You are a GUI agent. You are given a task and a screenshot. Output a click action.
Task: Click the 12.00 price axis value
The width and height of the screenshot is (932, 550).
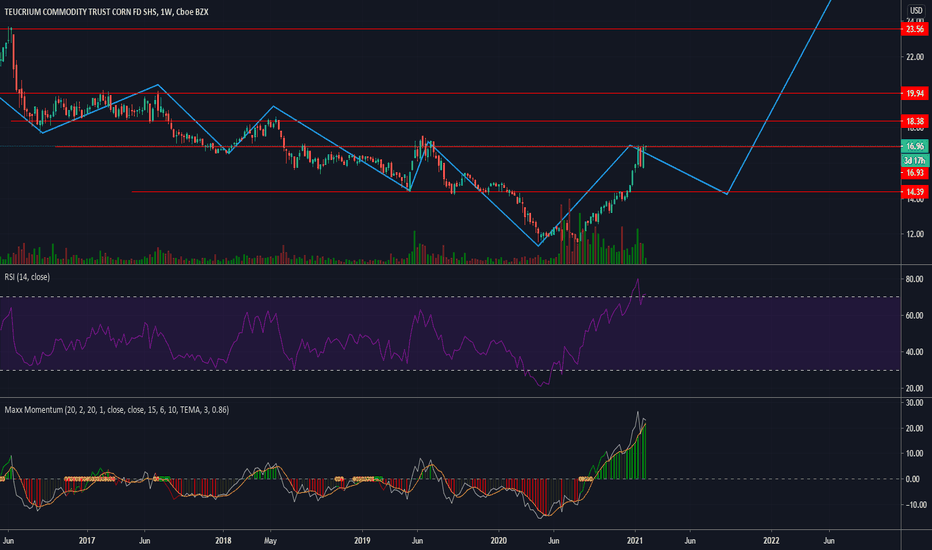[x=915, y=234]
